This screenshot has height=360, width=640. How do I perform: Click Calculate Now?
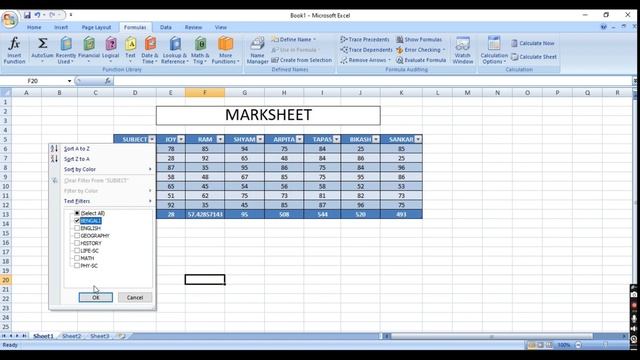(533, 43)
